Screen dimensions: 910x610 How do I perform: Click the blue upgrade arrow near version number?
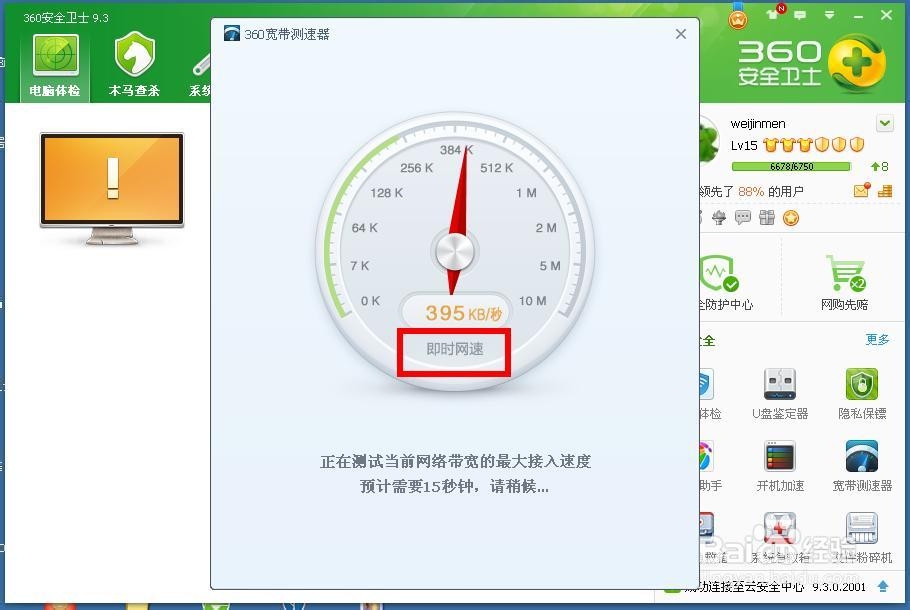point(883,587)
